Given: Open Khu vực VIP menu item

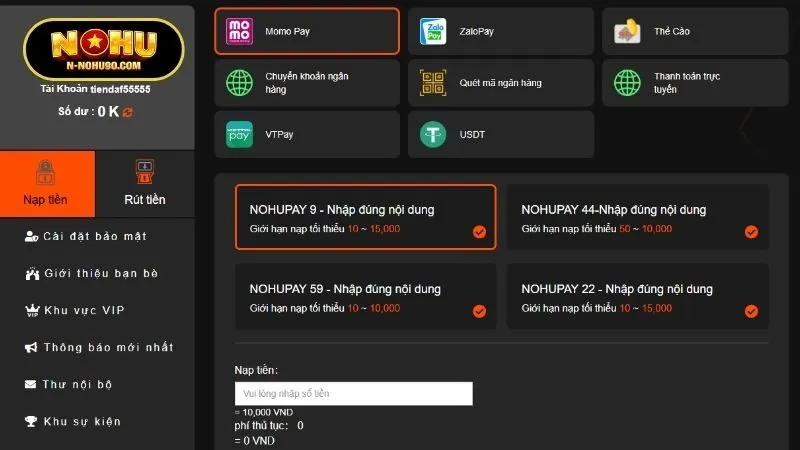Looking at the screenshot, I should (75, 310).
